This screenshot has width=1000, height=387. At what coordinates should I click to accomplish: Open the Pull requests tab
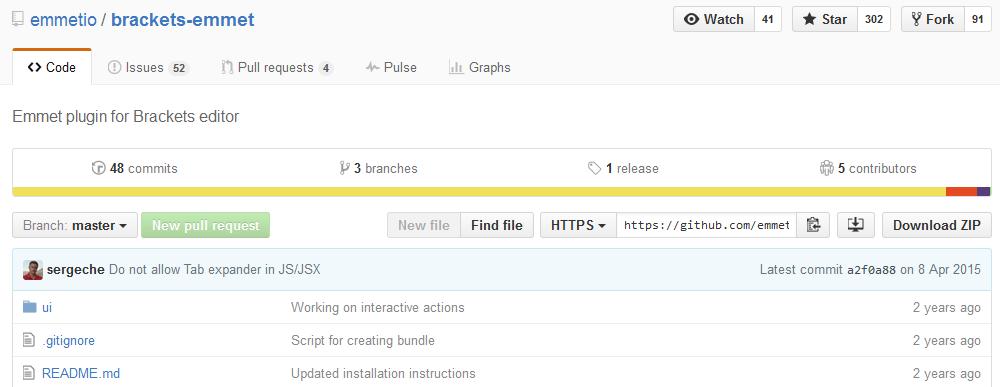[277, 67]
